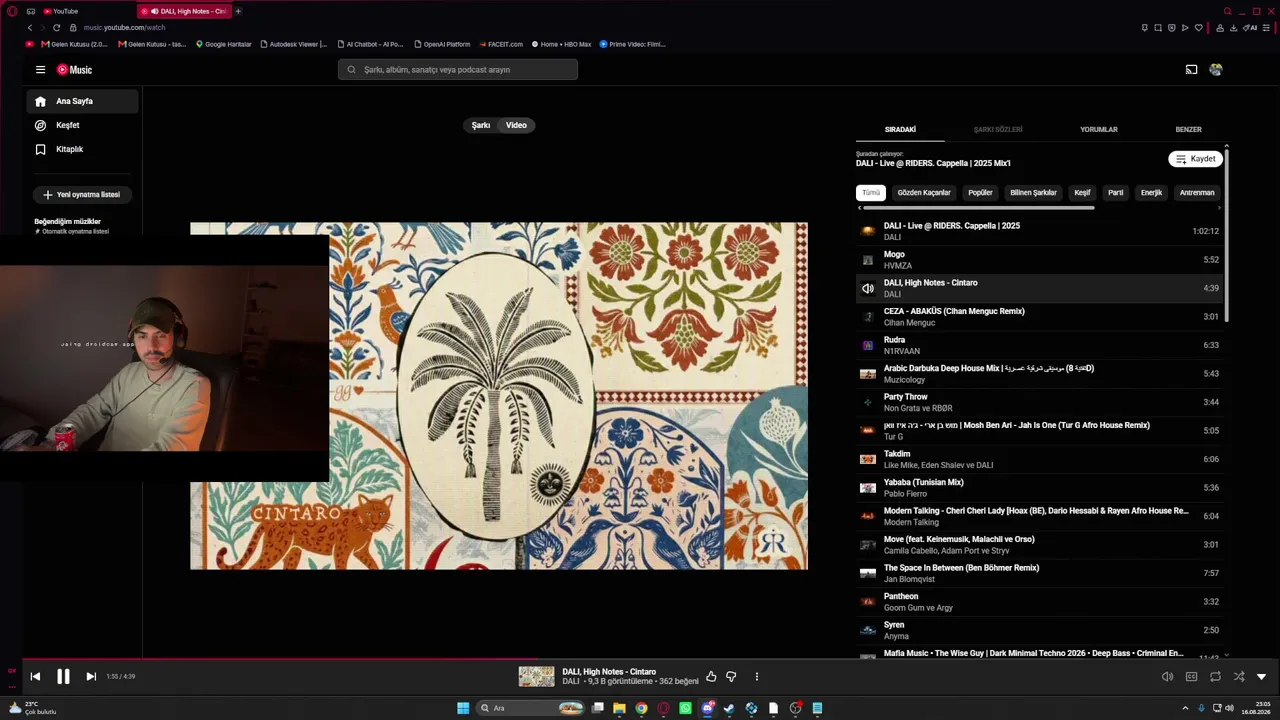Open the cast to device icon
Screen dimensions: 1280x720
tap(1191, 70)
